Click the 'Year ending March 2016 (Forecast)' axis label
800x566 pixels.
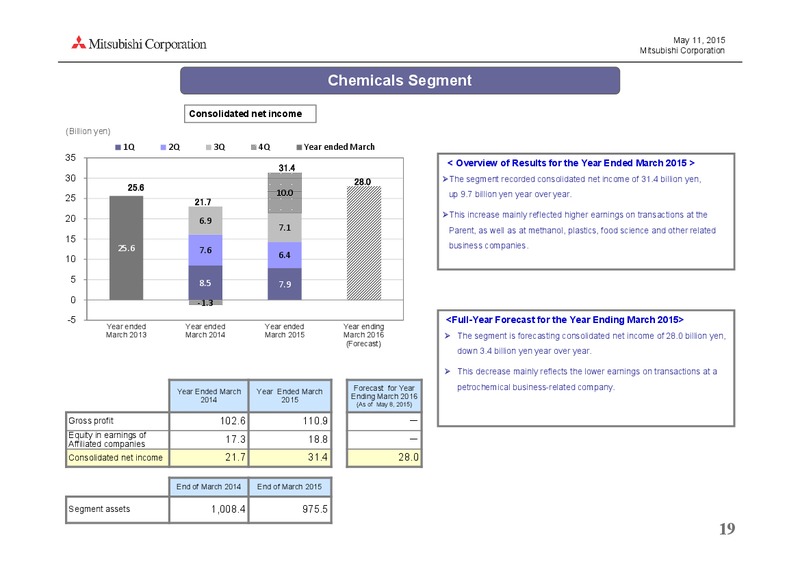tap(363, 335)
